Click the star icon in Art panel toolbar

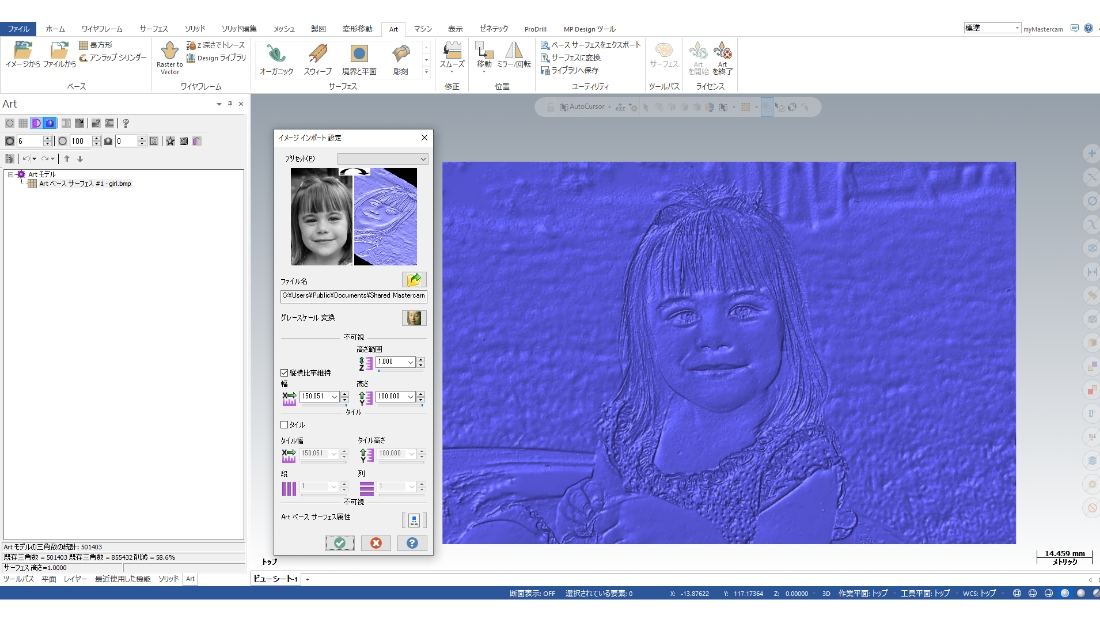point(170,141)
